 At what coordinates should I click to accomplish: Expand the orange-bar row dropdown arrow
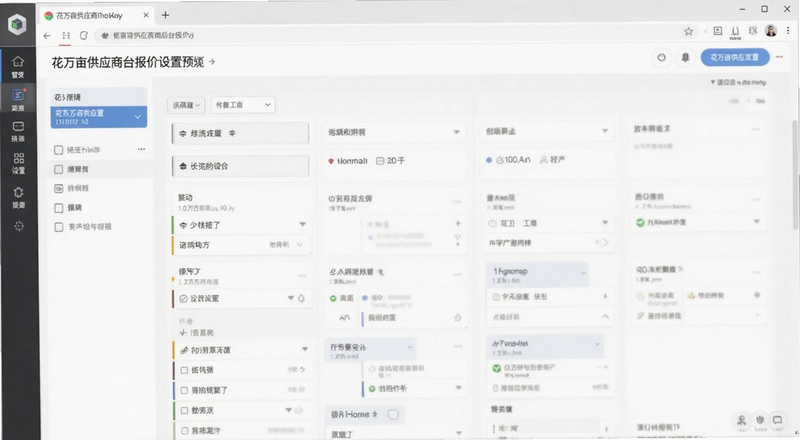point(305,350)
